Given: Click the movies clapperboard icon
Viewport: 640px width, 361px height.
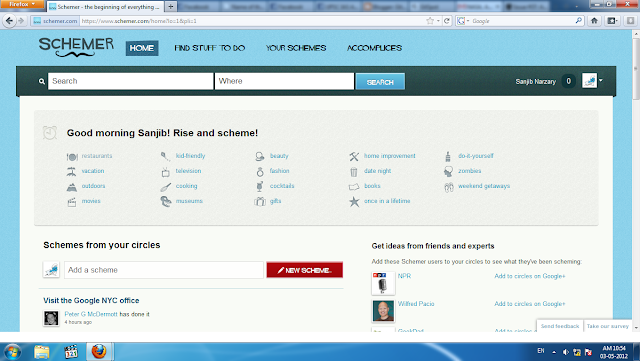Looking at the screenshot, I should [x=71, y=202].
